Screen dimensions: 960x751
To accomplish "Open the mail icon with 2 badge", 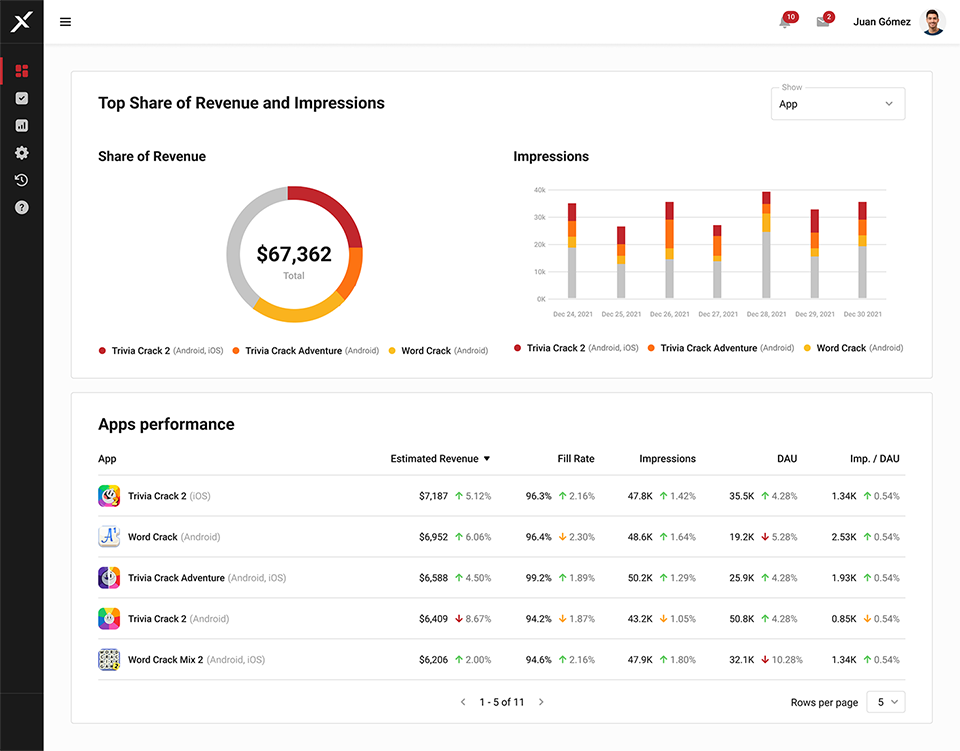I will tap(824, 20).
